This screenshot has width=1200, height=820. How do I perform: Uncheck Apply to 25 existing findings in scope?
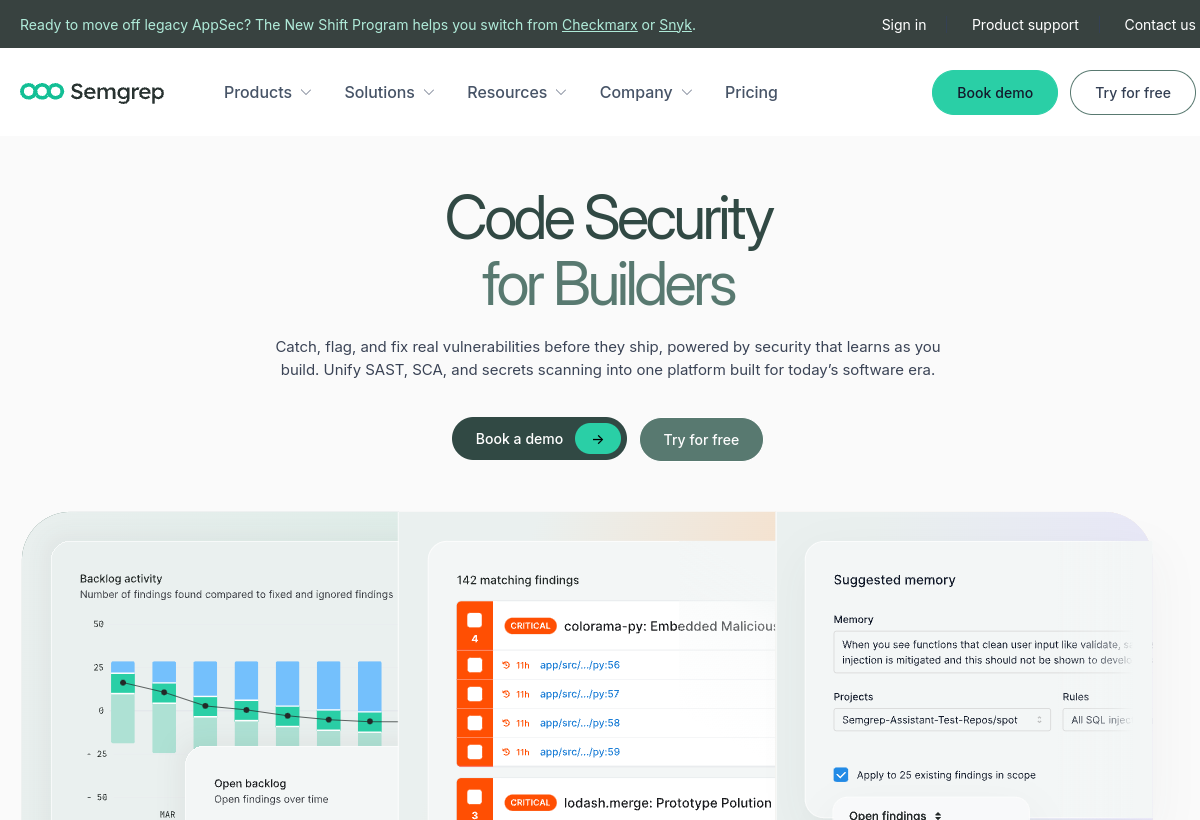click(x=841, y=775)
